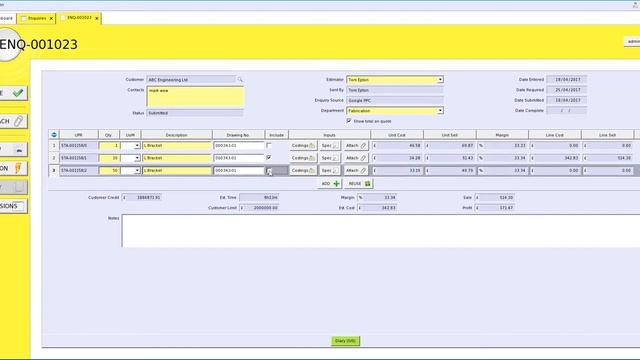Click Description field of line 2
The height and width of the screenshot is (360, 640).
177,158
